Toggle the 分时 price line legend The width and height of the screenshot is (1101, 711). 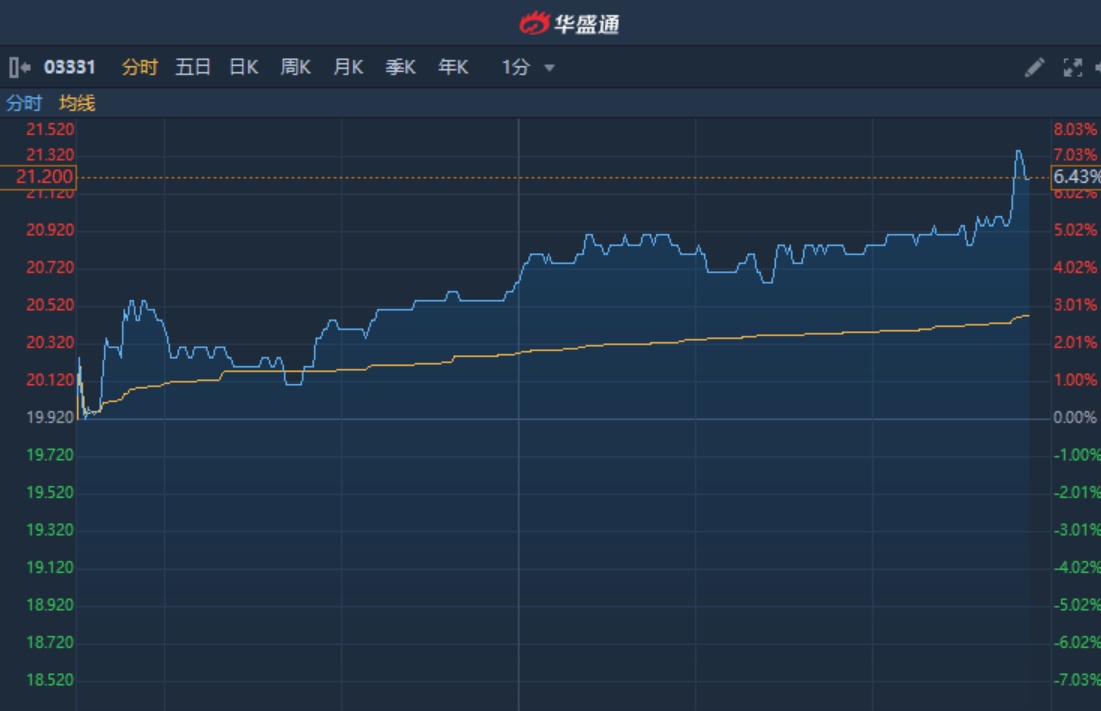[x=24, y=103]
